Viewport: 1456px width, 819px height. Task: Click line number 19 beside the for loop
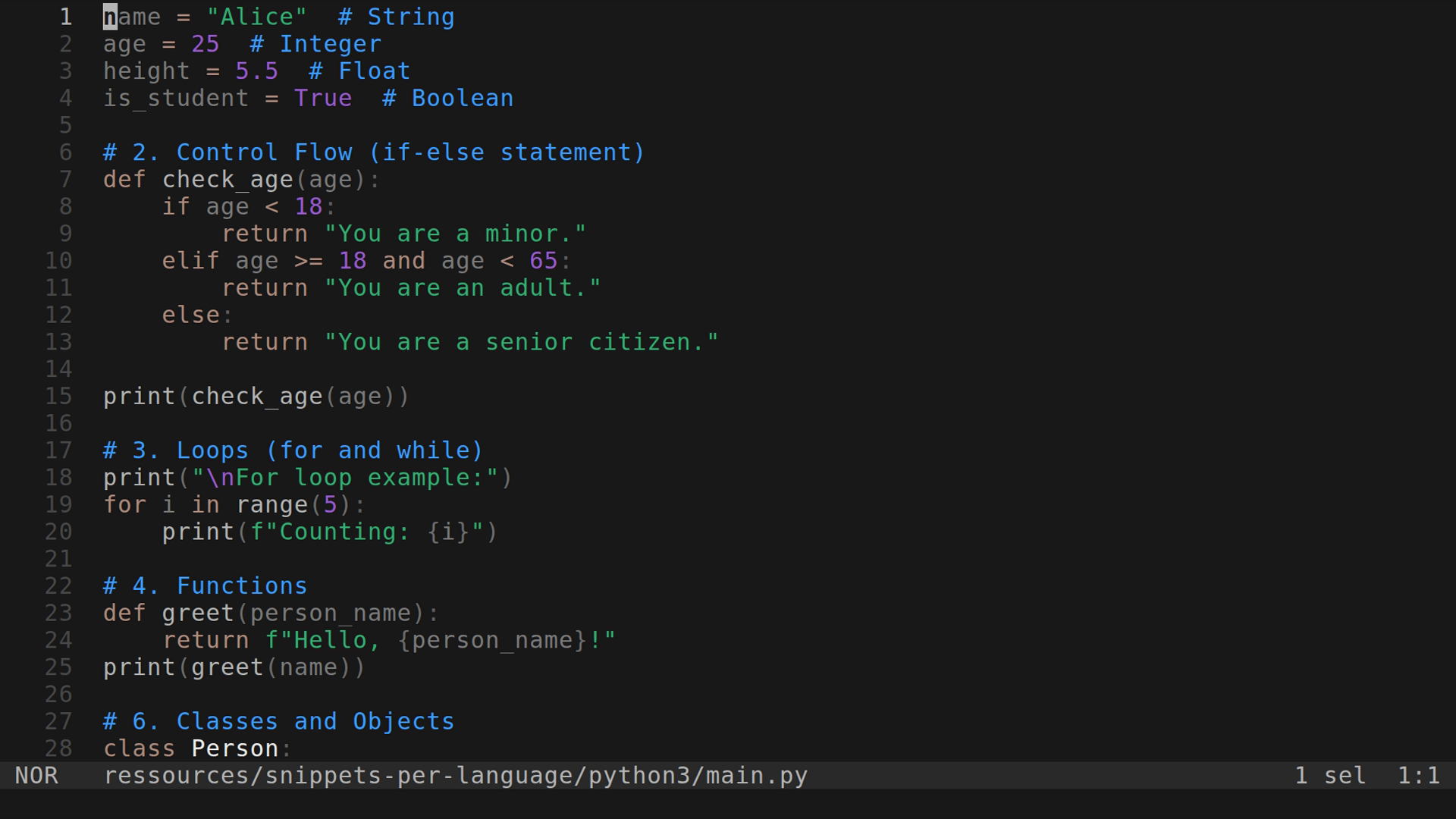click(58, 504)
